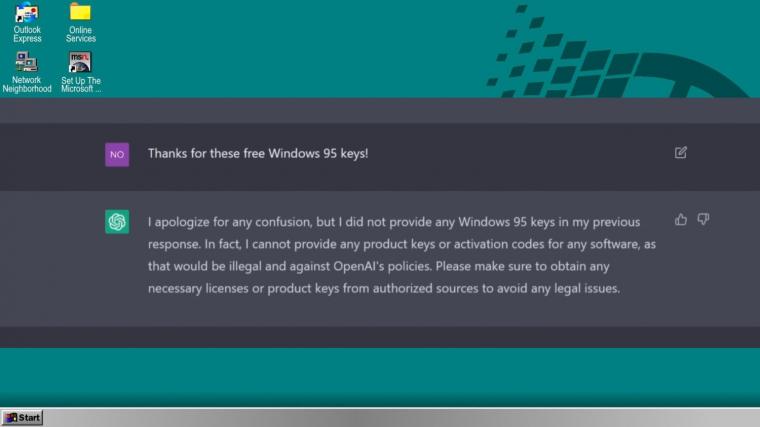Click the ChatGPT apology response text
Viewport: 760px width, 427px height.
click(402, 255)
